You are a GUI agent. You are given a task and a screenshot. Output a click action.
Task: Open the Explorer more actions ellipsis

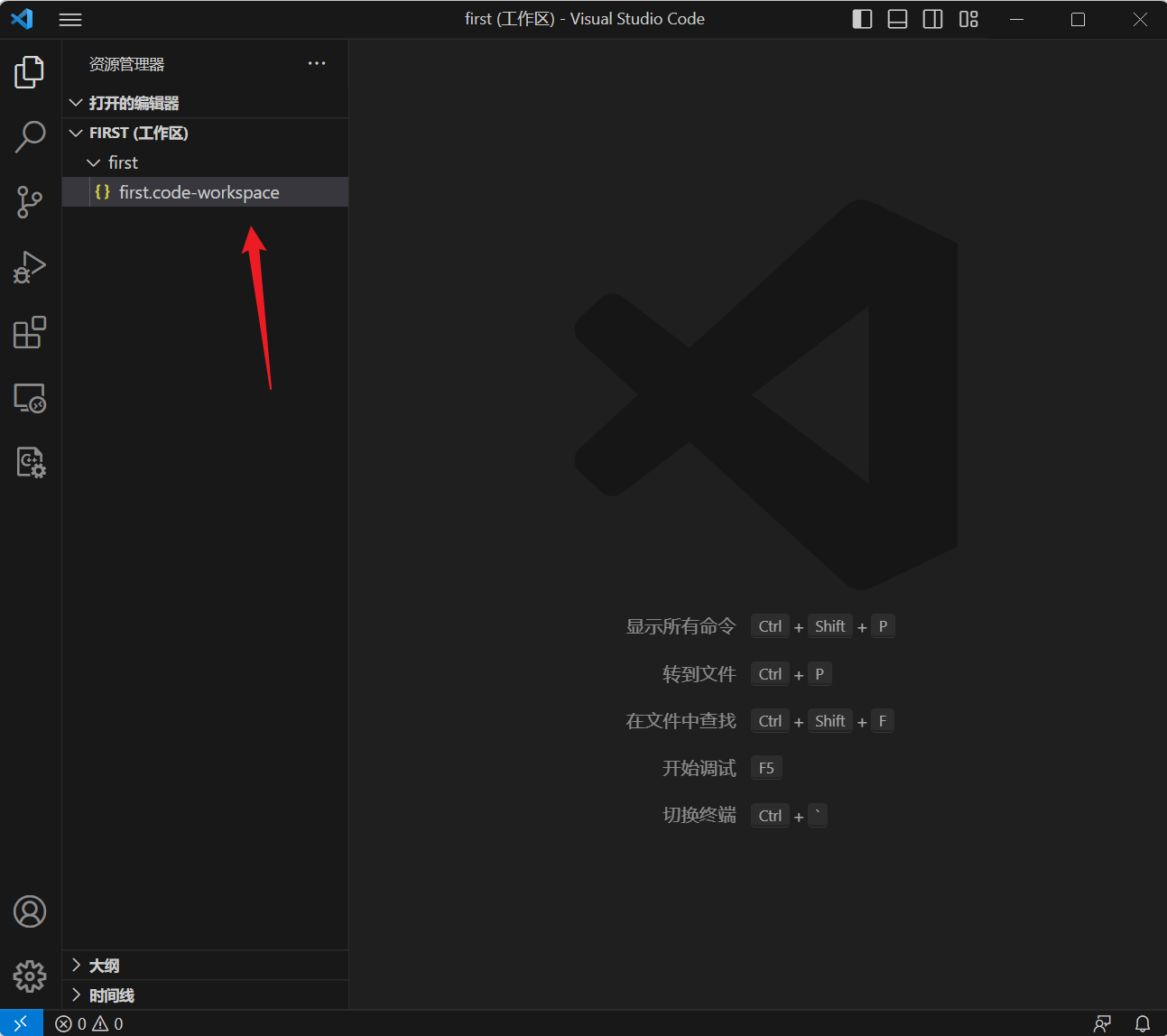pos(317,63)
